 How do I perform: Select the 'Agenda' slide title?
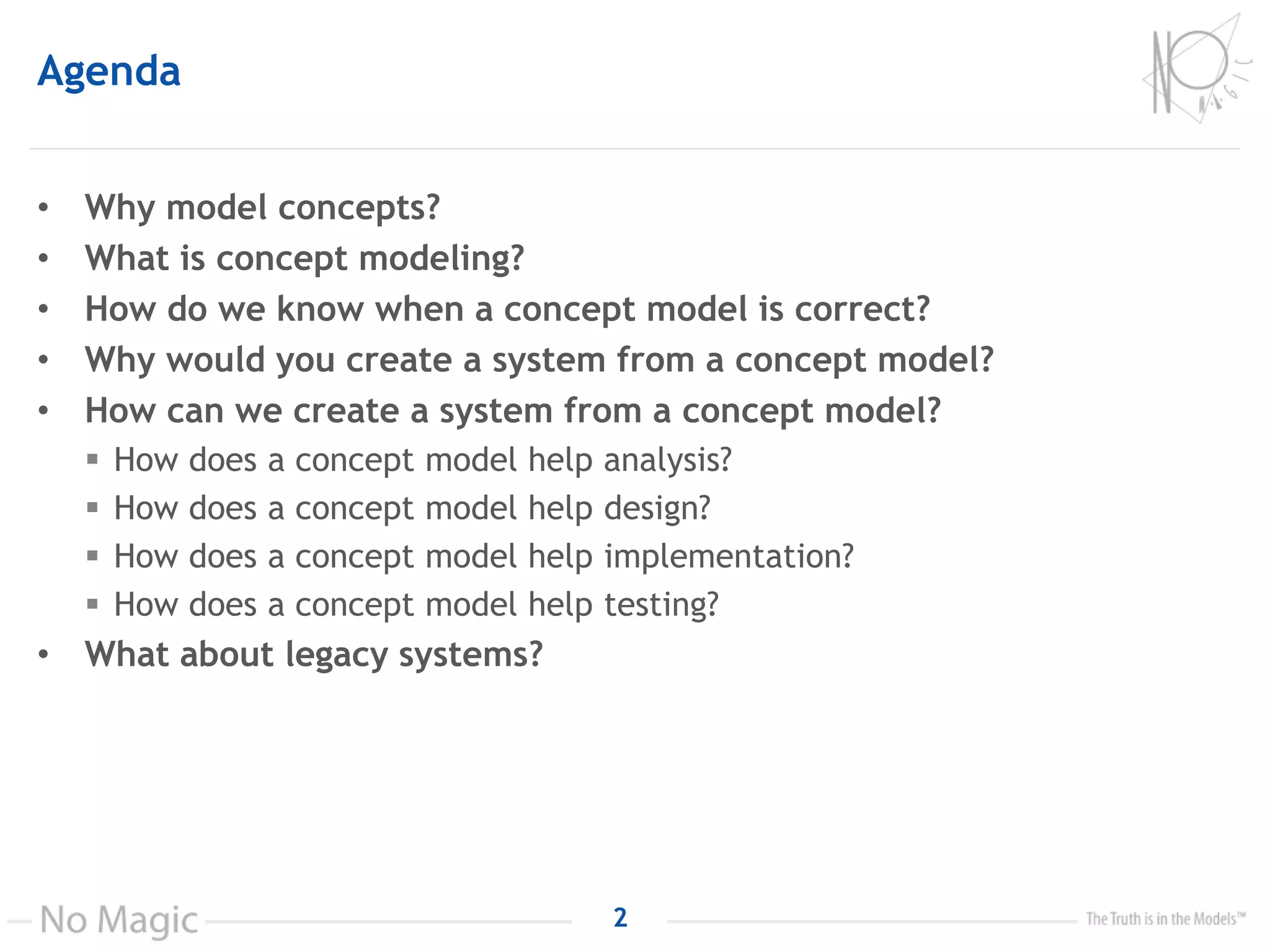tap(109, 71)
